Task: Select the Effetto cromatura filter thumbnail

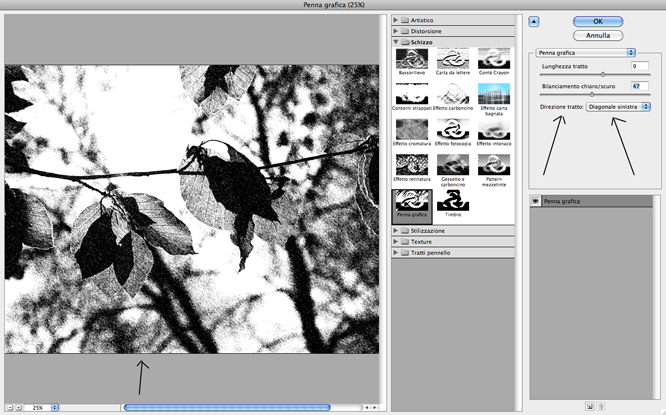Action: click(412, 130)
